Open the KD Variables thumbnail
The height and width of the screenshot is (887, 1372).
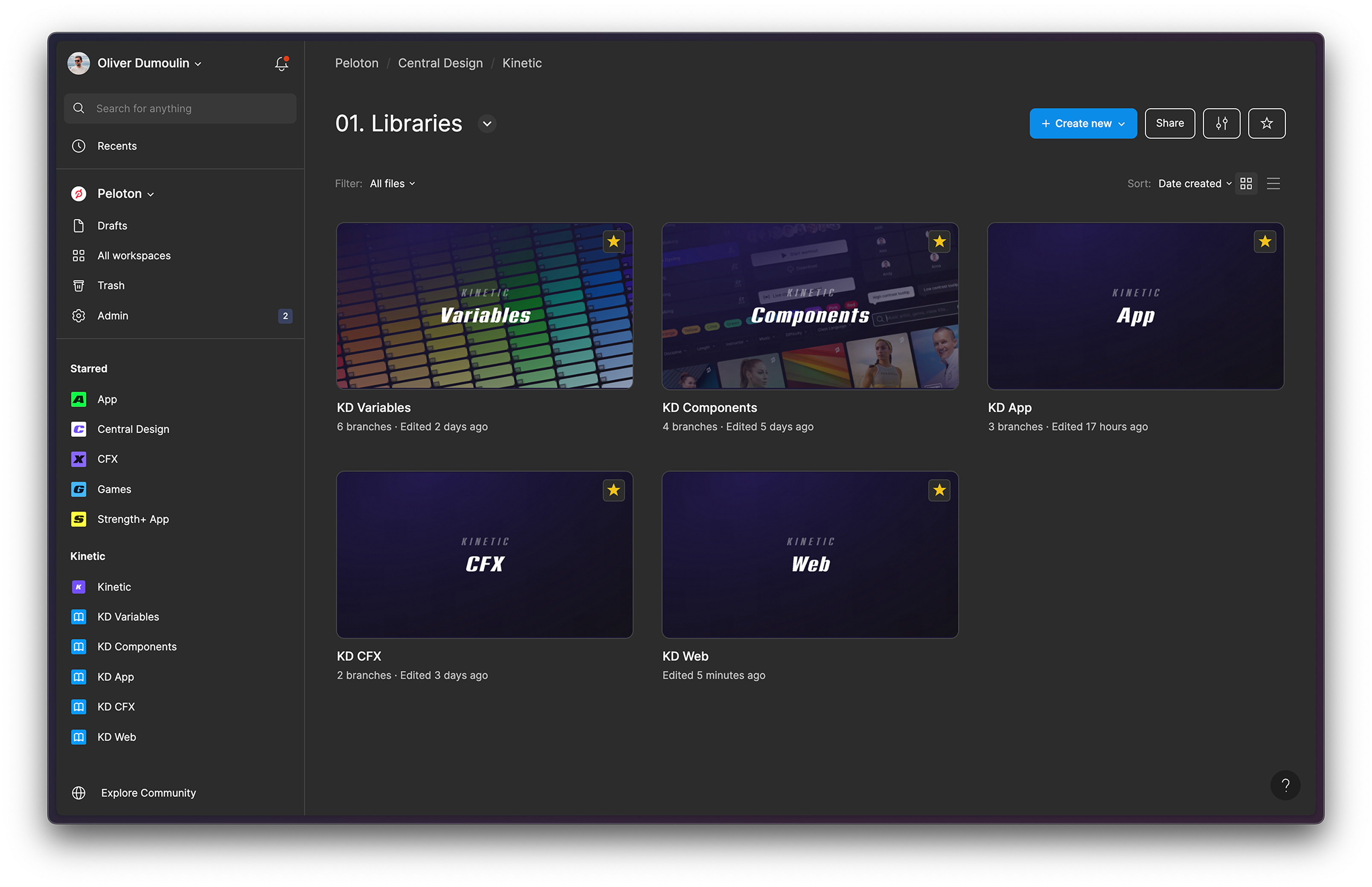coord(484,306)
